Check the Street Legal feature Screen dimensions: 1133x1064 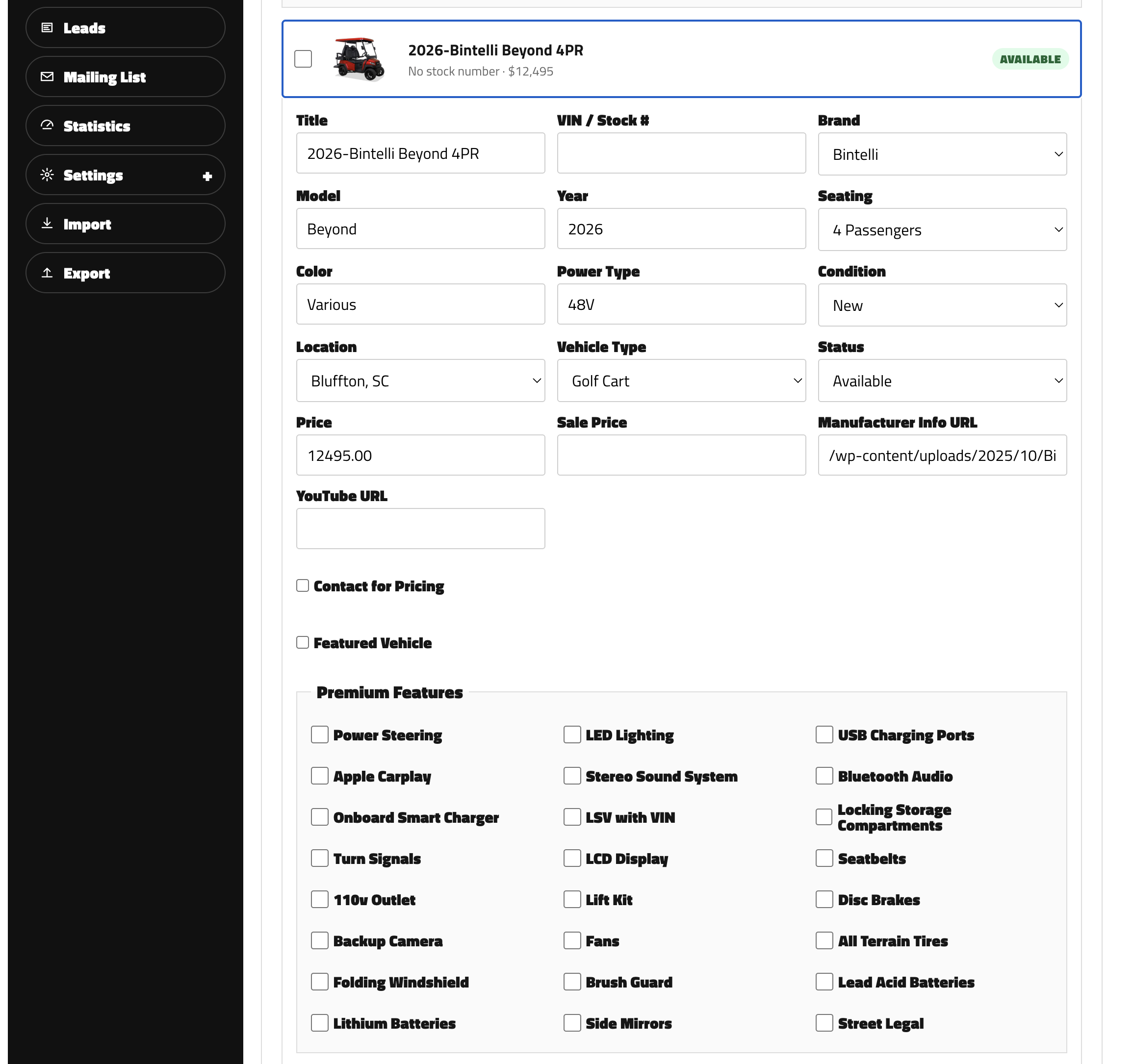[x=824, y=1022]
